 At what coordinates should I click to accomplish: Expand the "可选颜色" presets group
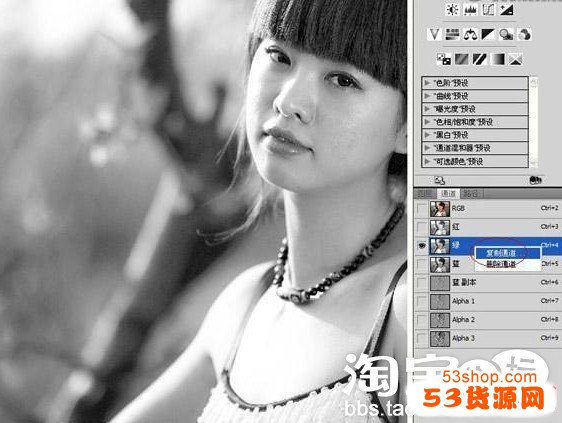point(427,161)
